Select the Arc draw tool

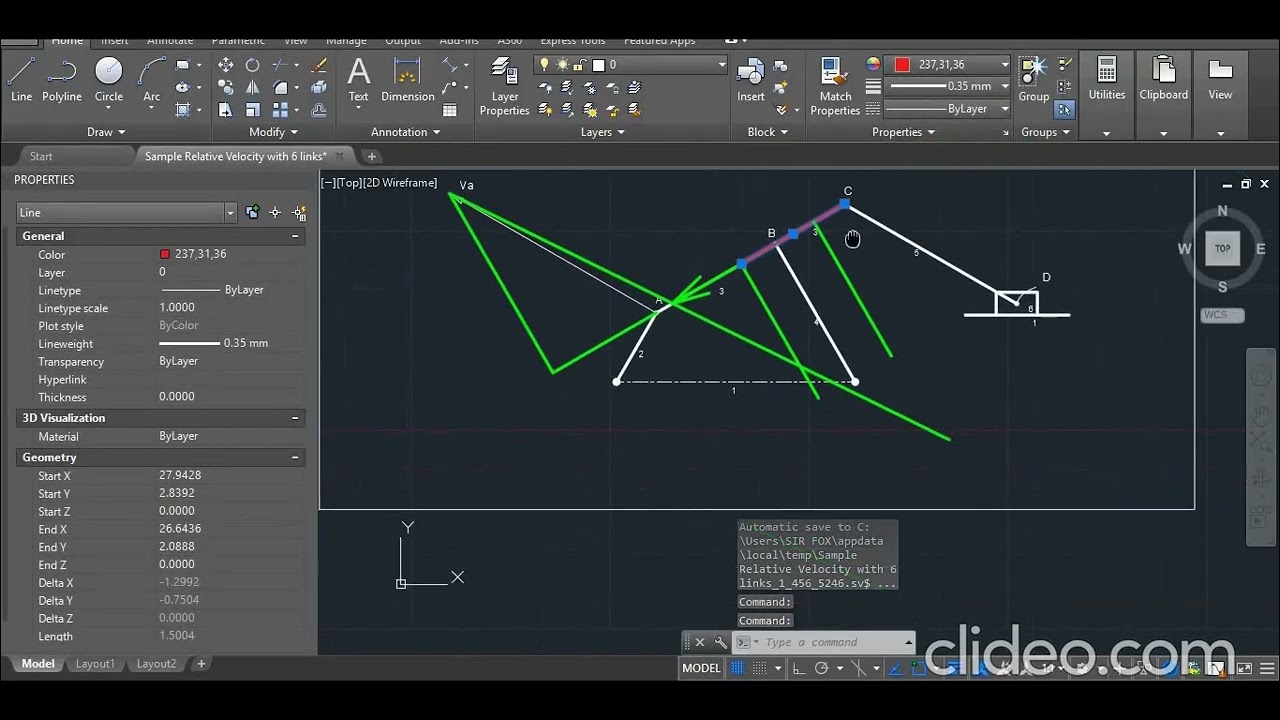click(x=151, y=79)
